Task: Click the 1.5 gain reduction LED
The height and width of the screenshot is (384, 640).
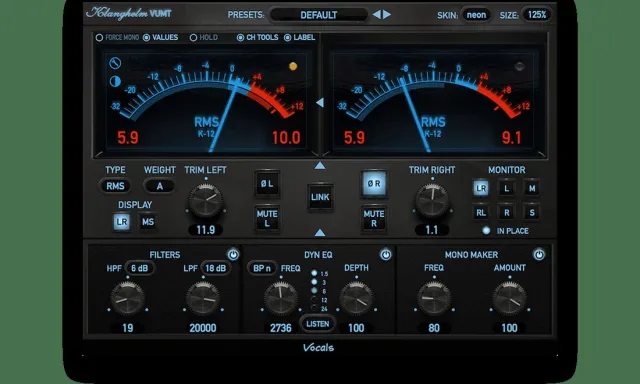Action: [x=314, y=273]
